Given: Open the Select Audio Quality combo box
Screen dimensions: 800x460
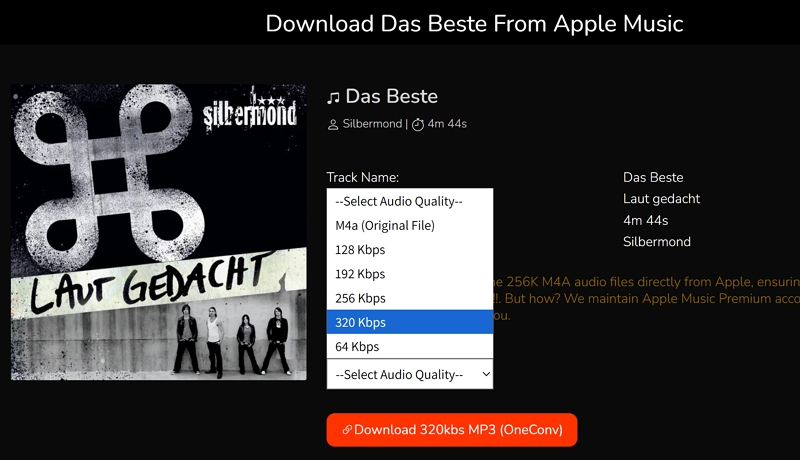Looking at the screenshot, I should click(410, 374).
